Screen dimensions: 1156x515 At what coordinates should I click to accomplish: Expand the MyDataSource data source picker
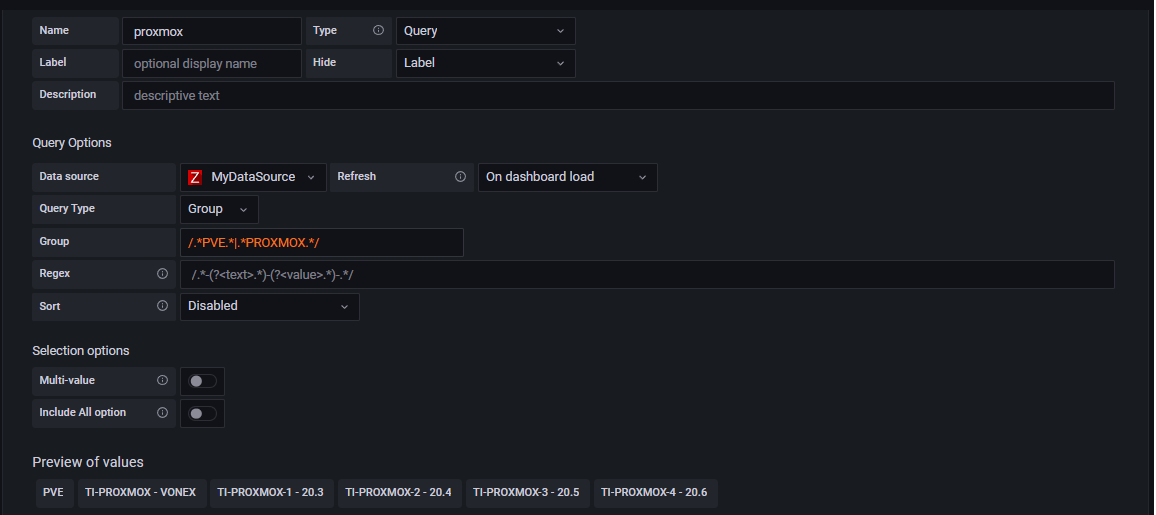click(254, 177)
